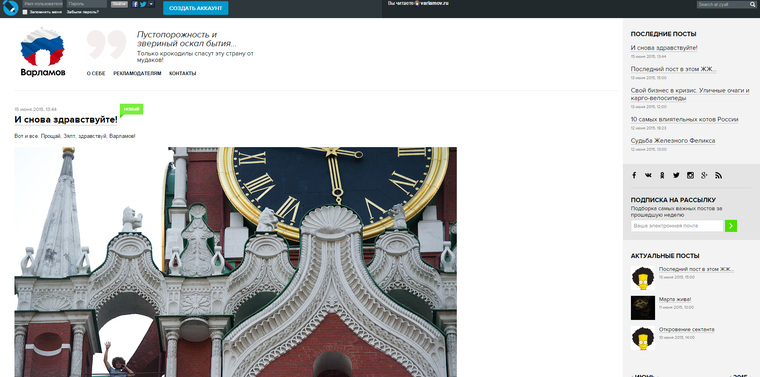This screenshot has height=377, width=760.
Task: Log in with Facebook icon in top bar
Action: tap(135, 4)
